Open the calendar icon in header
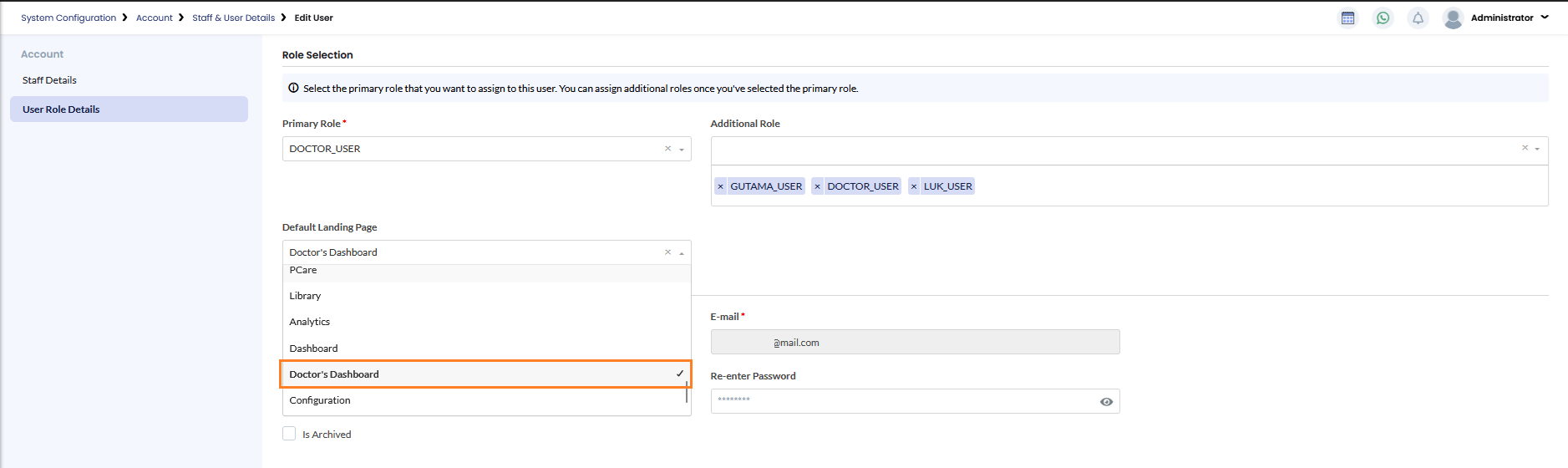Viewport: 1568px width, 468px height. tap(1347, 18)
